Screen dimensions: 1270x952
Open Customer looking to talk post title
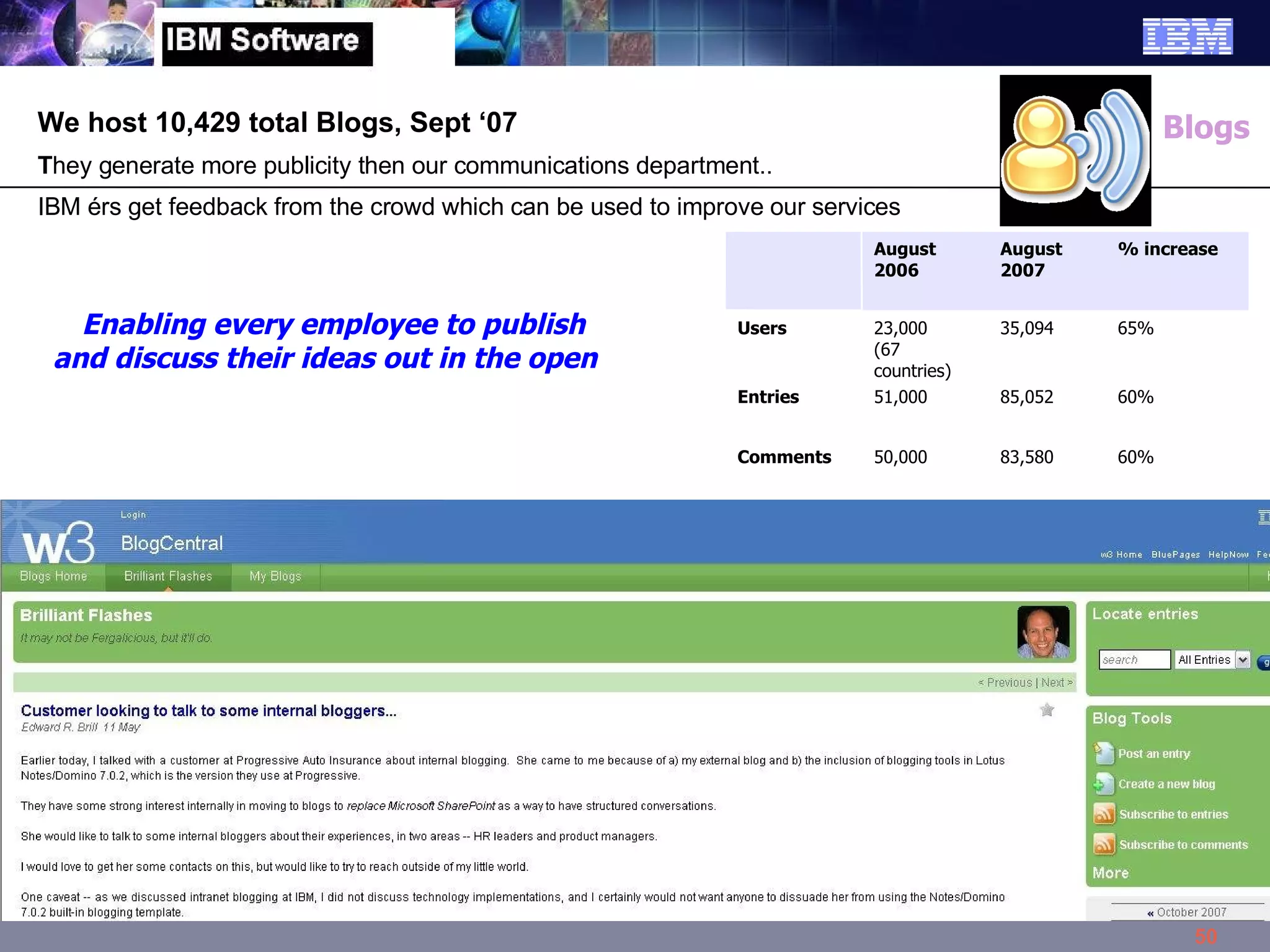tap(208, 711)
